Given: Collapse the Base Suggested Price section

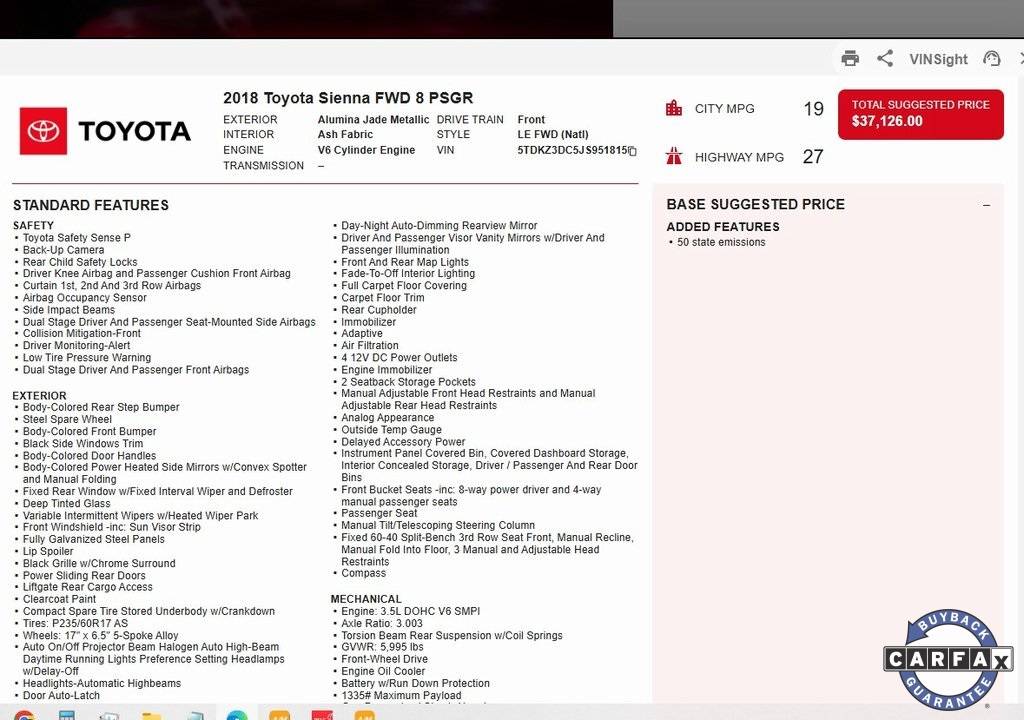Looking at the screenshot, I should (986, 205).
